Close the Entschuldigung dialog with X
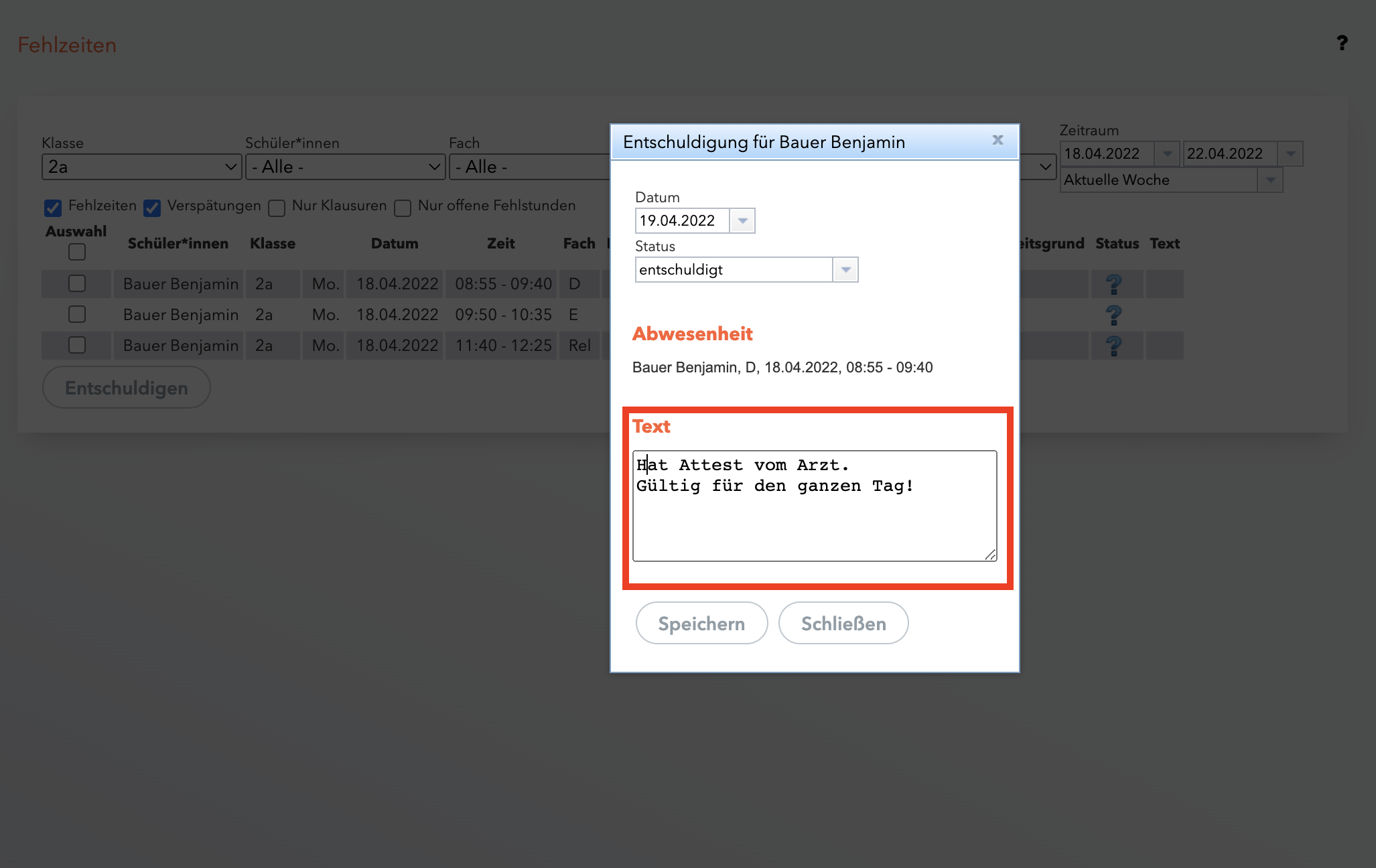Viewport: 1376px width, 868px height. (997, 140)
